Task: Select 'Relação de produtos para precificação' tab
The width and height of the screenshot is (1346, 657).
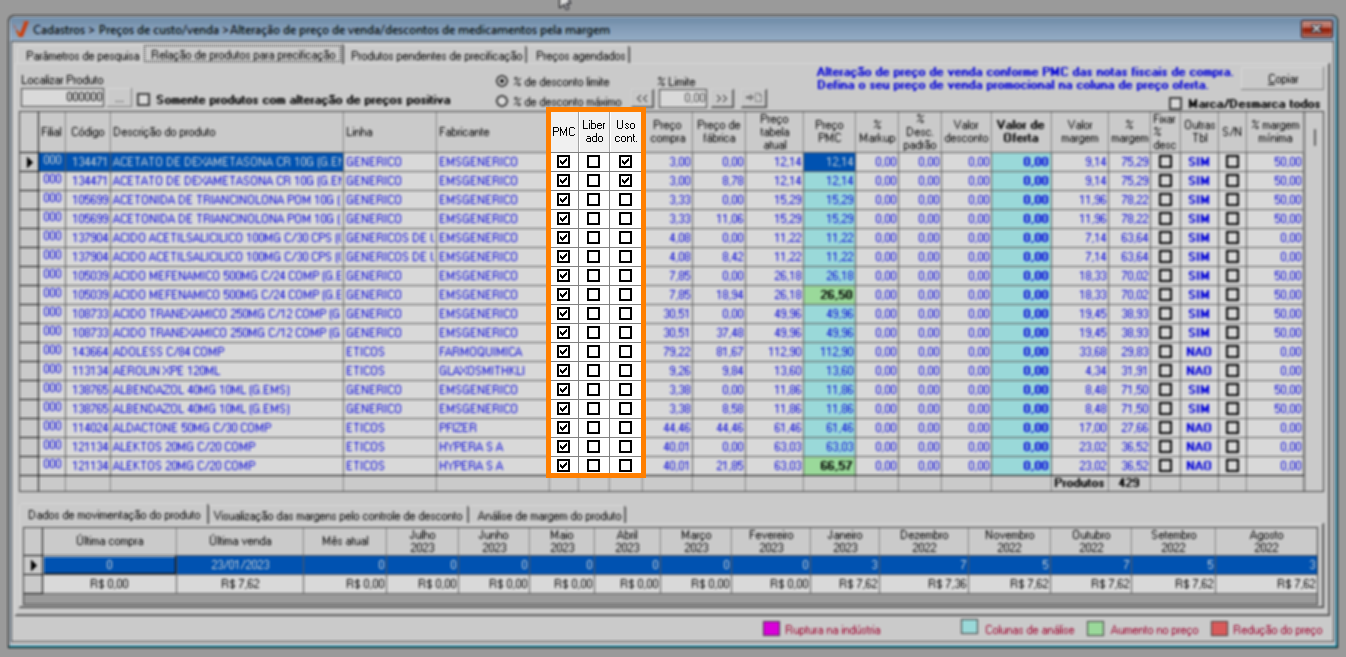Action: click(x=243, y=55)
